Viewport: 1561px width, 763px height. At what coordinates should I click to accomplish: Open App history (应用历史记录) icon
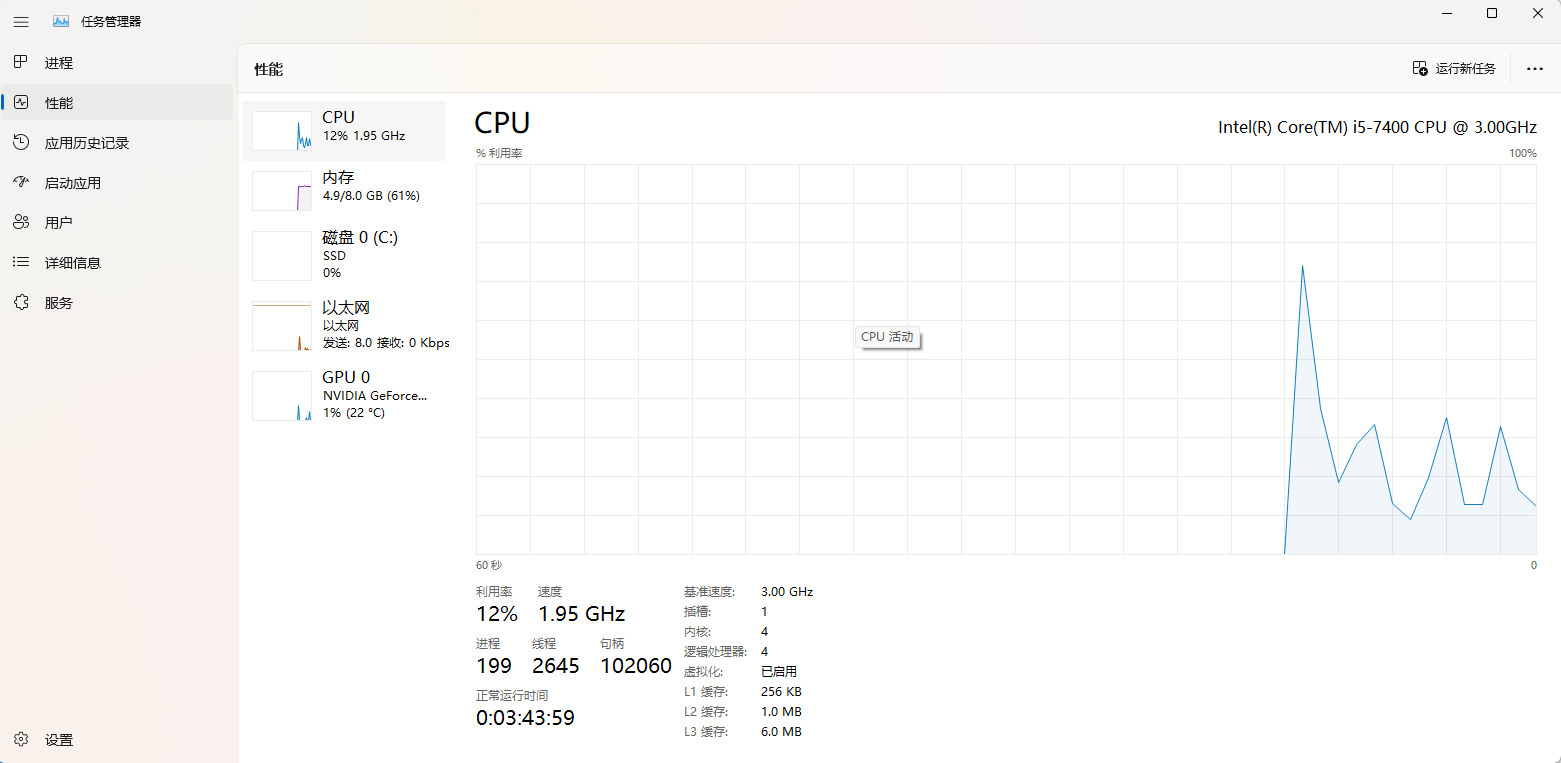[x=21, y=143]
